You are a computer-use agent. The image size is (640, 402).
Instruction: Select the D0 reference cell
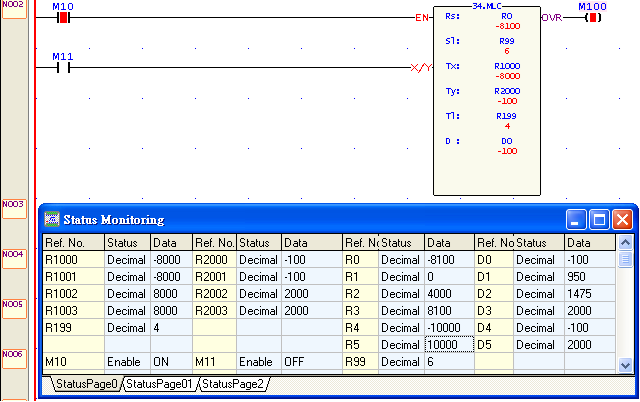(494, 260)
